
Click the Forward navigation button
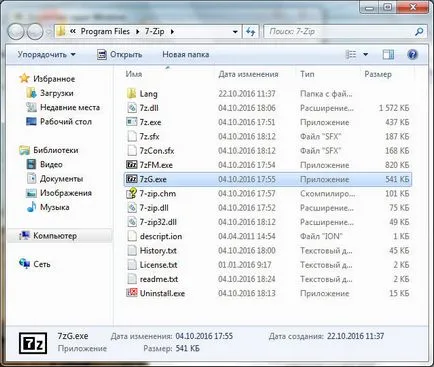(35, 32)
